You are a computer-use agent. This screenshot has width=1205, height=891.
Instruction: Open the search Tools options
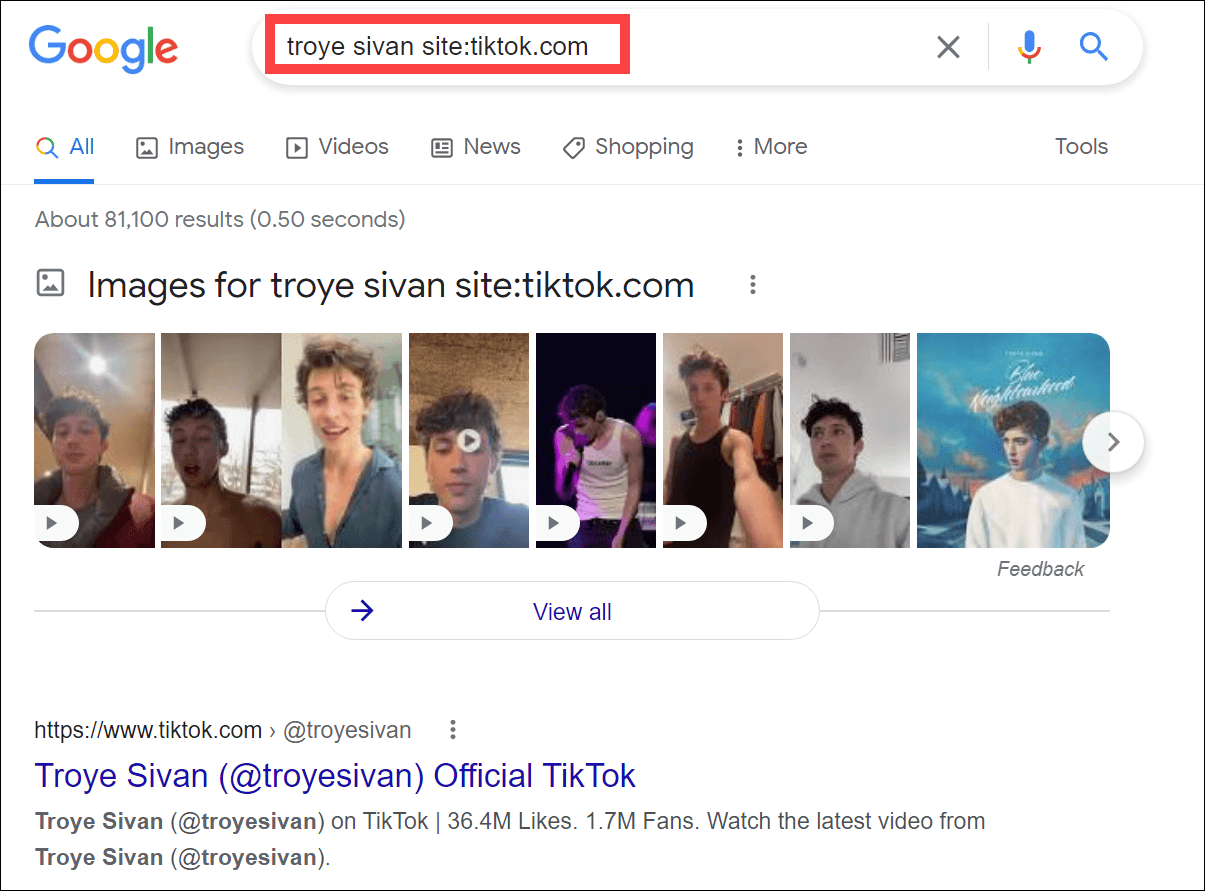(x=1082, y=147)
